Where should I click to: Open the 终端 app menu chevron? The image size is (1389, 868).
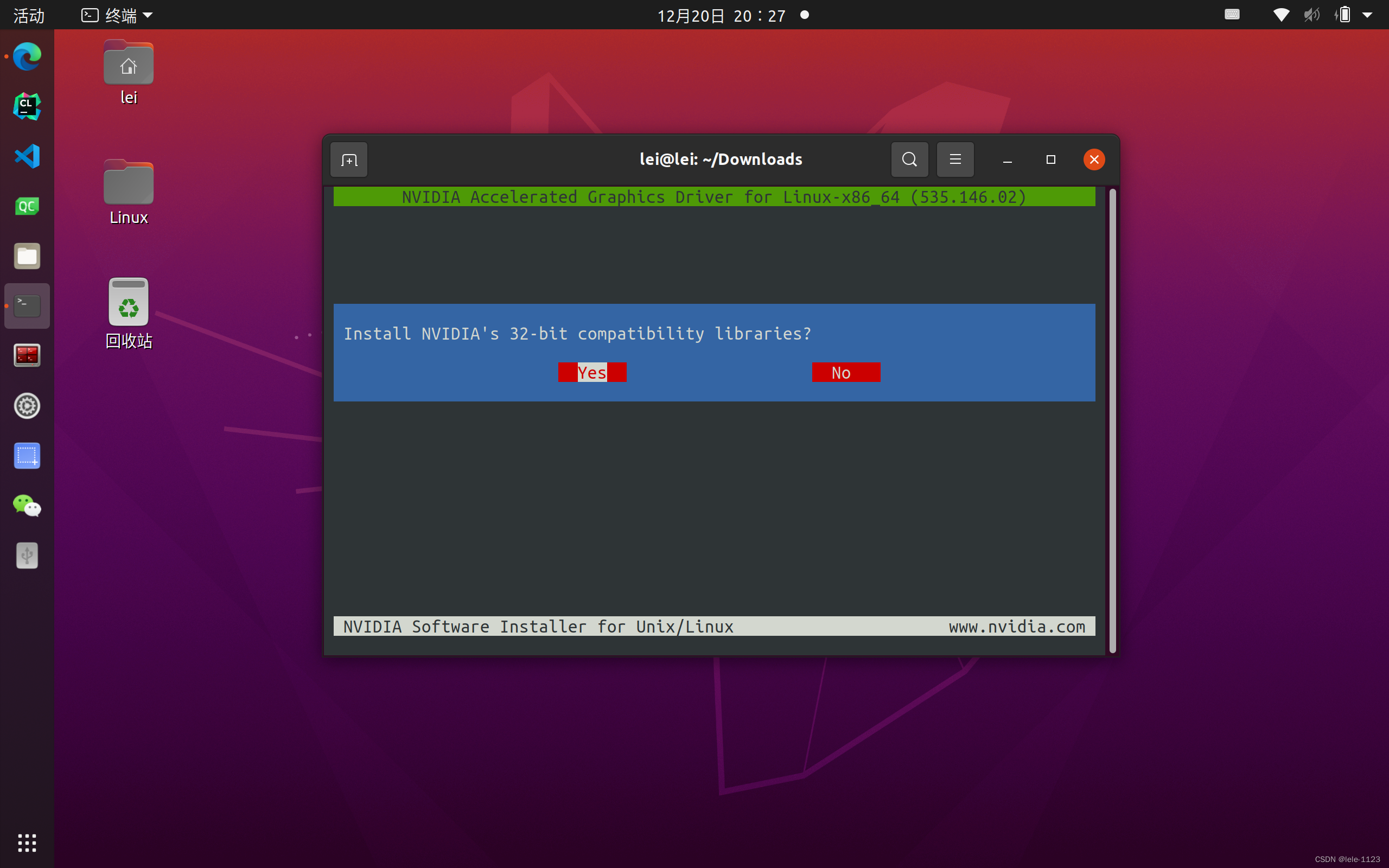pos(148,15)
